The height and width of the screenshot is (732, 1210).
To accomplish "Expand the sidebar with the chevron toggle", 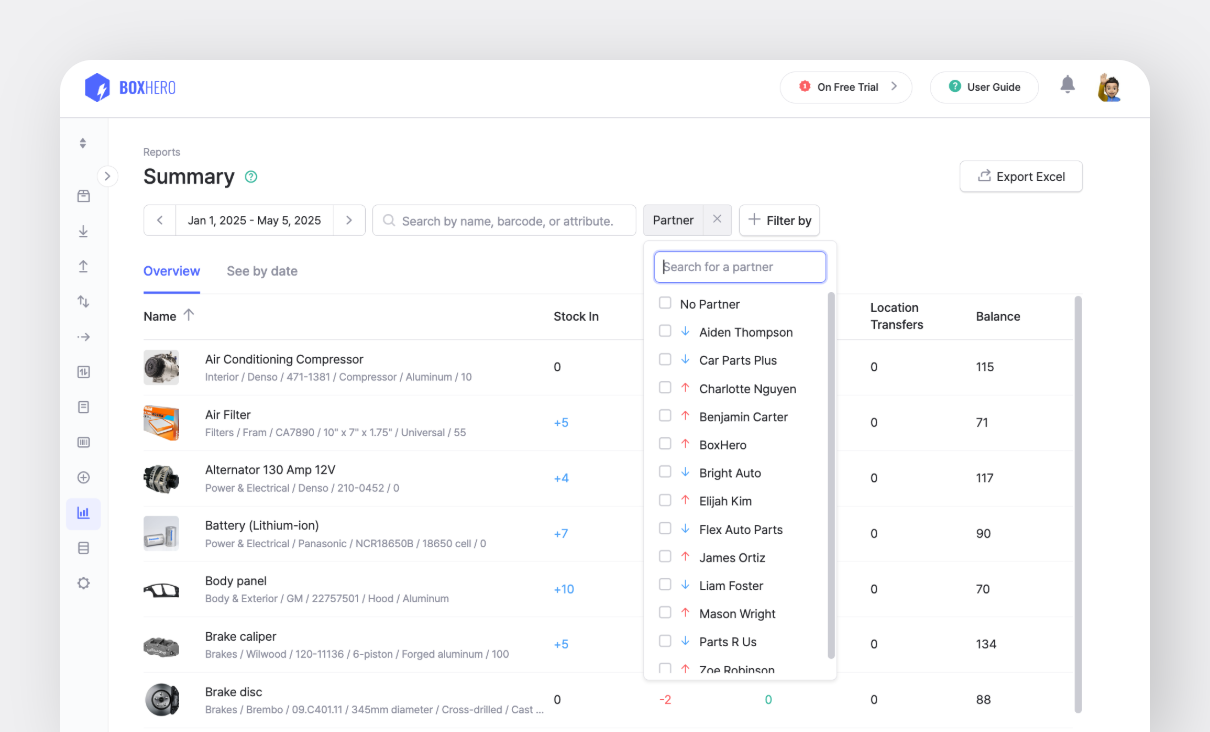I will (x=107, y=176).
